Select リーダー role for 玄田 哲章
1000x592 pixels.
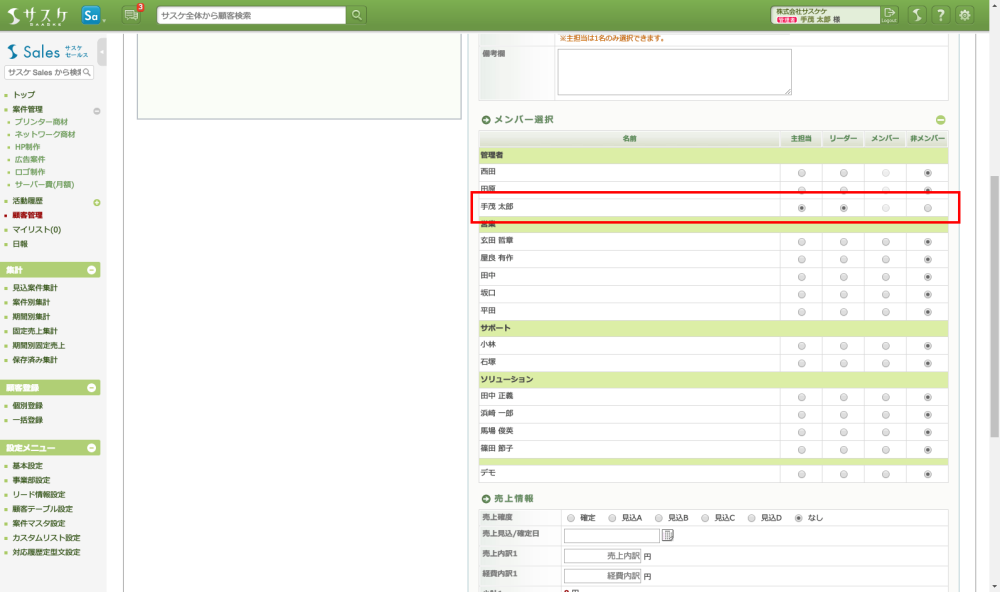point(844,242)
